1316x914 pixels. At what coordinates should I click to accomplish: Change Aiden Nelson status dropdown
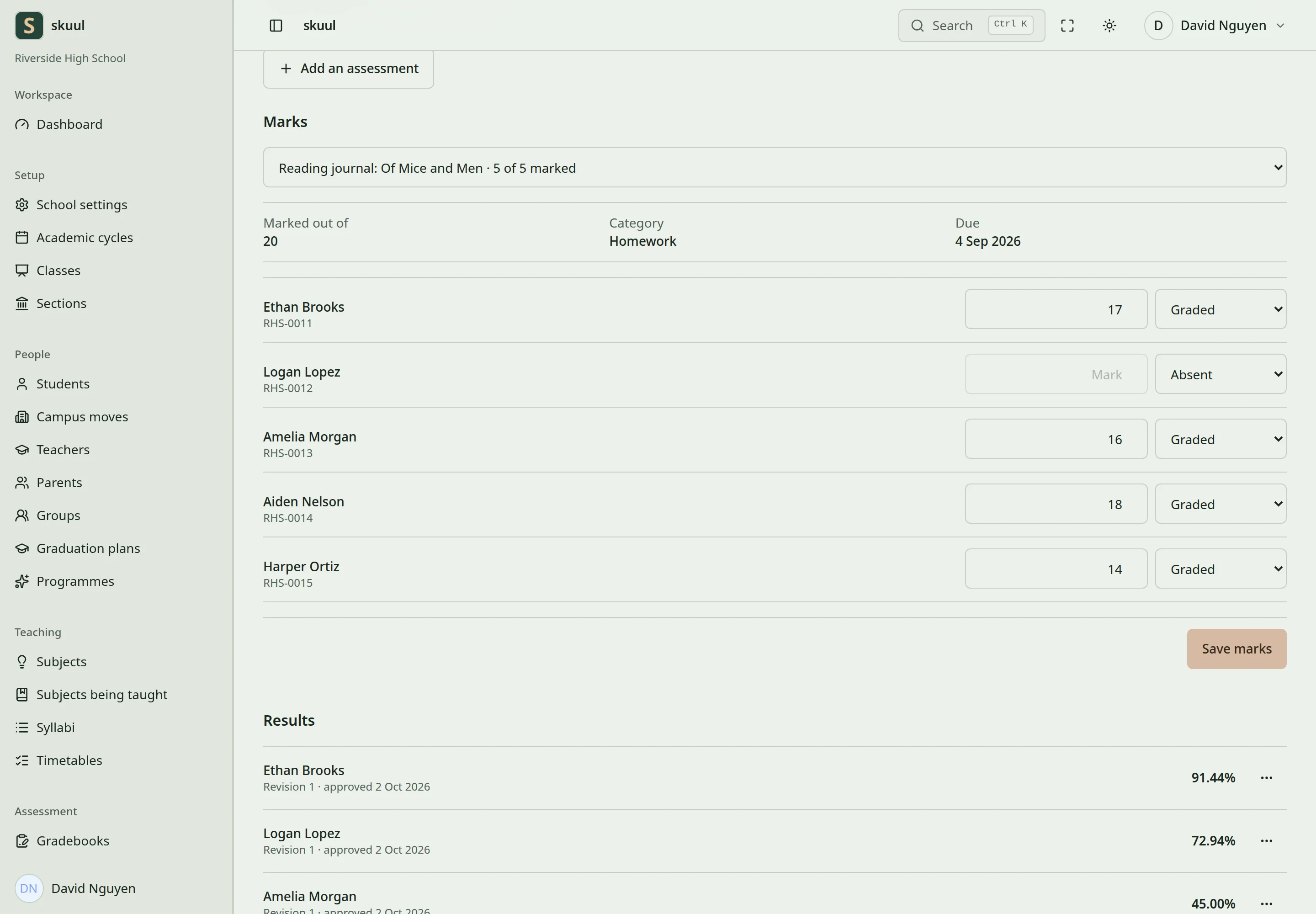tap(1220, 504)
